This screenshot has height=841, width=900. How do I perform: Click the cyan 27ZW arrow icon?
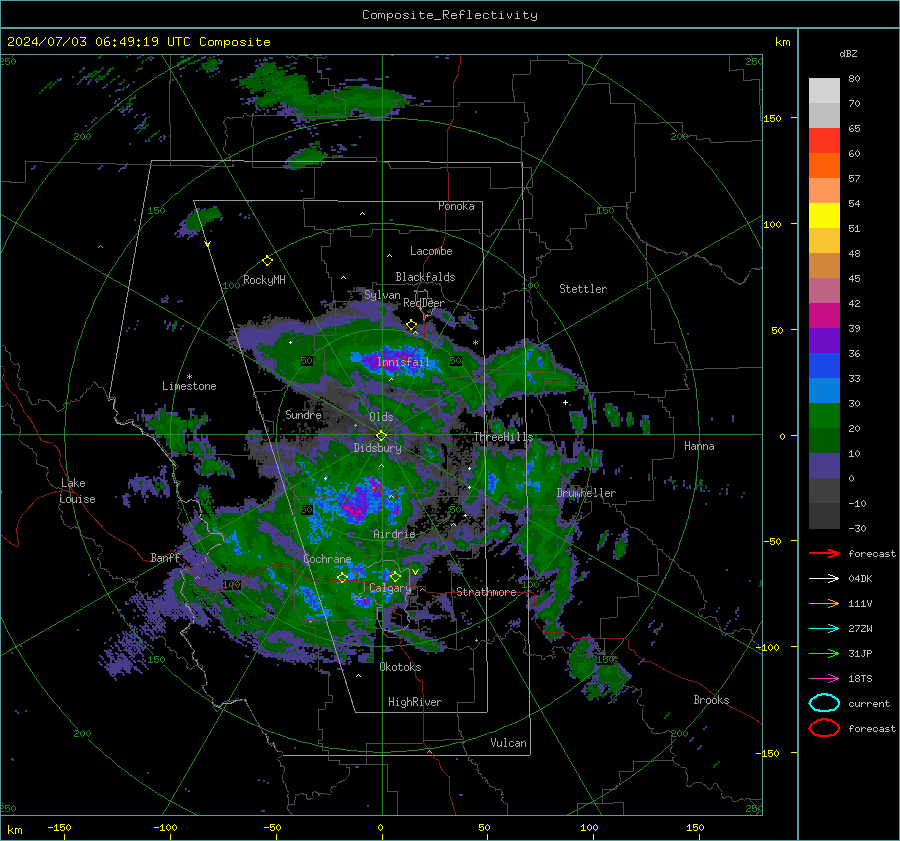824,629
